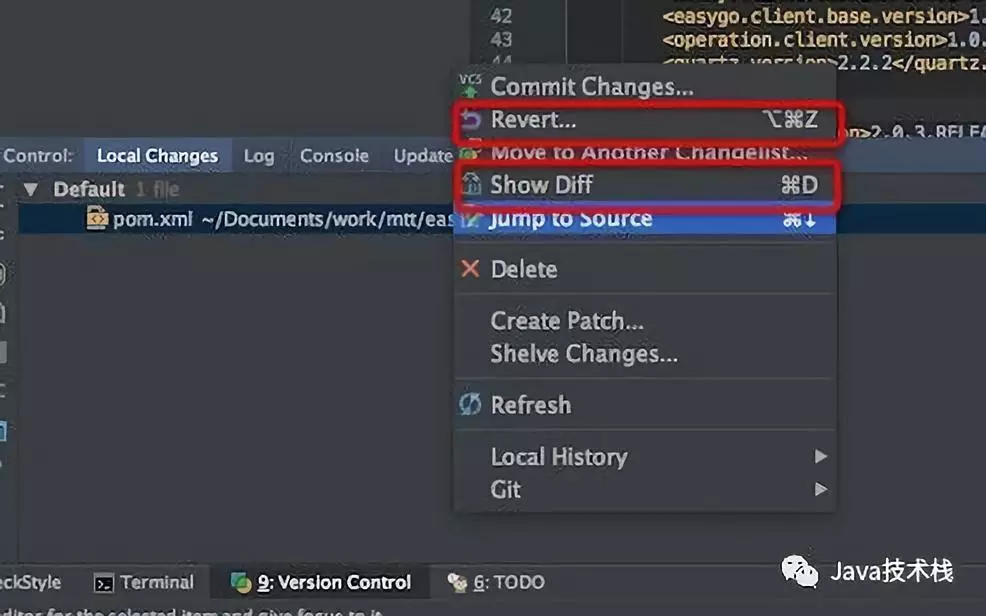The height and width of the screenshot is (616, 986).
Task: Choose Create Patch from context menu
Action: [566, 321]
